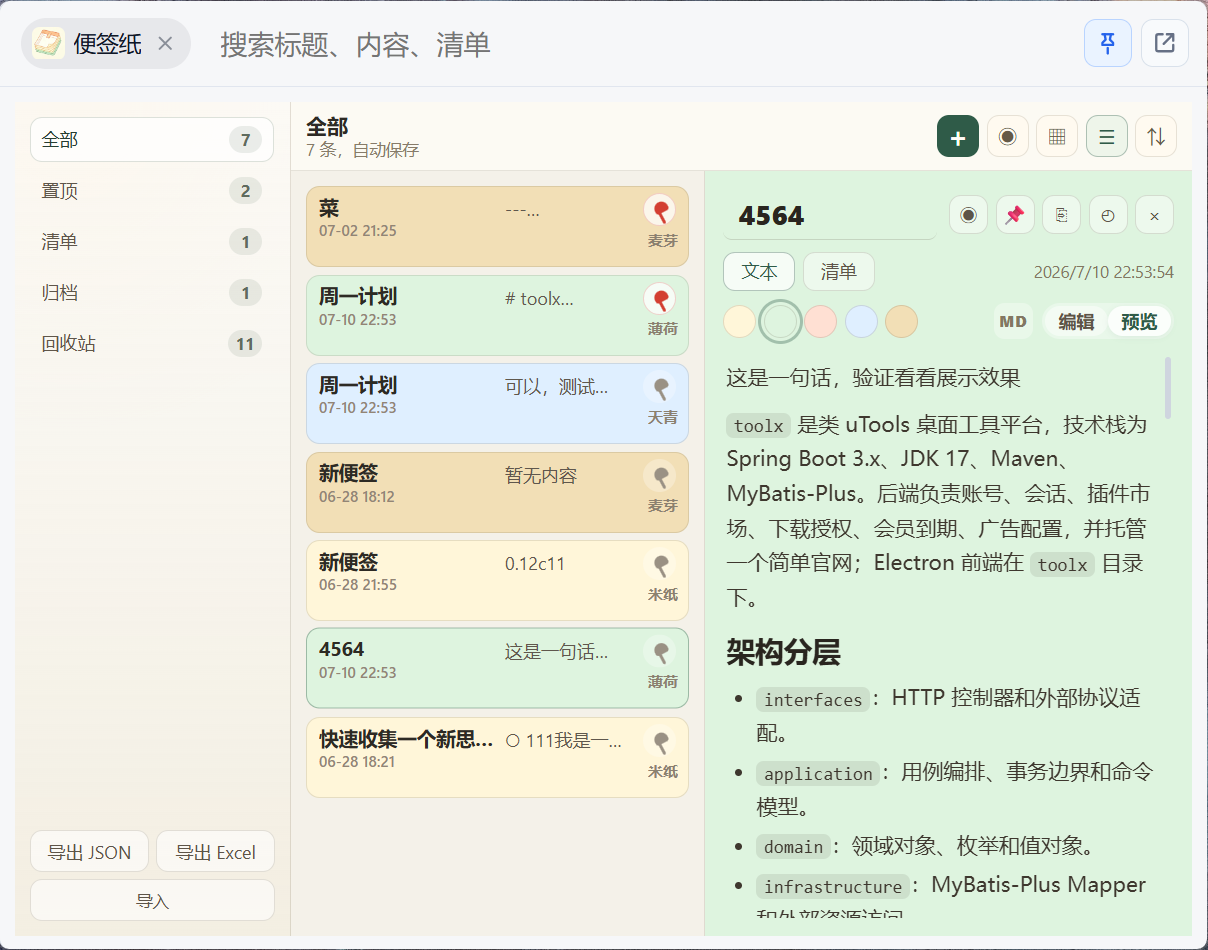Image resolution: width=1208 pixels, height=950 pixels.
Task: Pin the 4564 note from list card
Action: click(659, 652)
